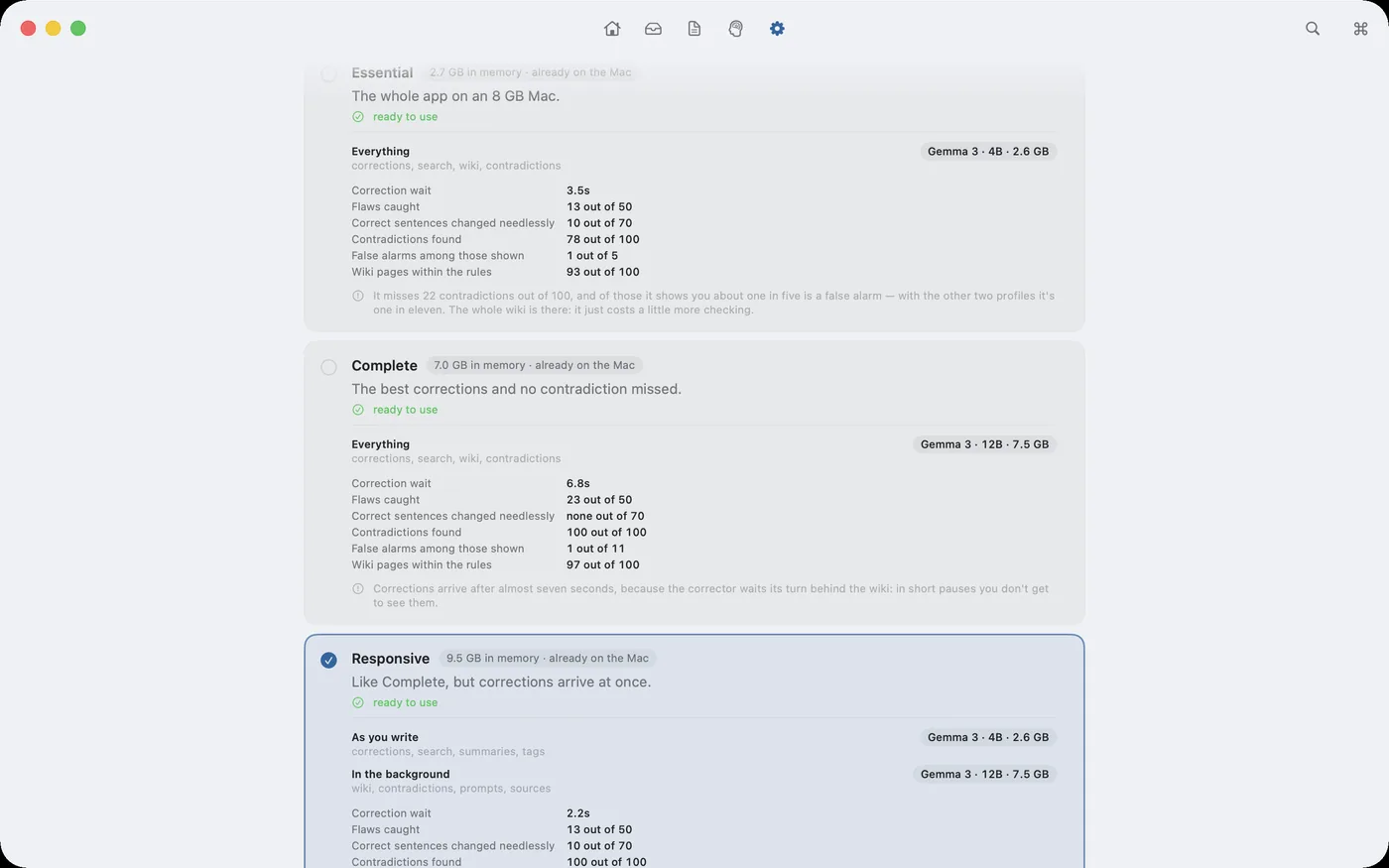Click the blue settings gear icon
The width and height of the screenshot is (1389, 868).
[x=777, y=29]
